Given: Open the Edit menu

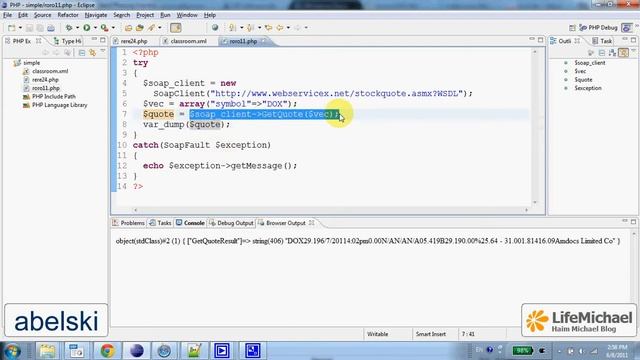Looking at the screenshot, I should [23, 15].
